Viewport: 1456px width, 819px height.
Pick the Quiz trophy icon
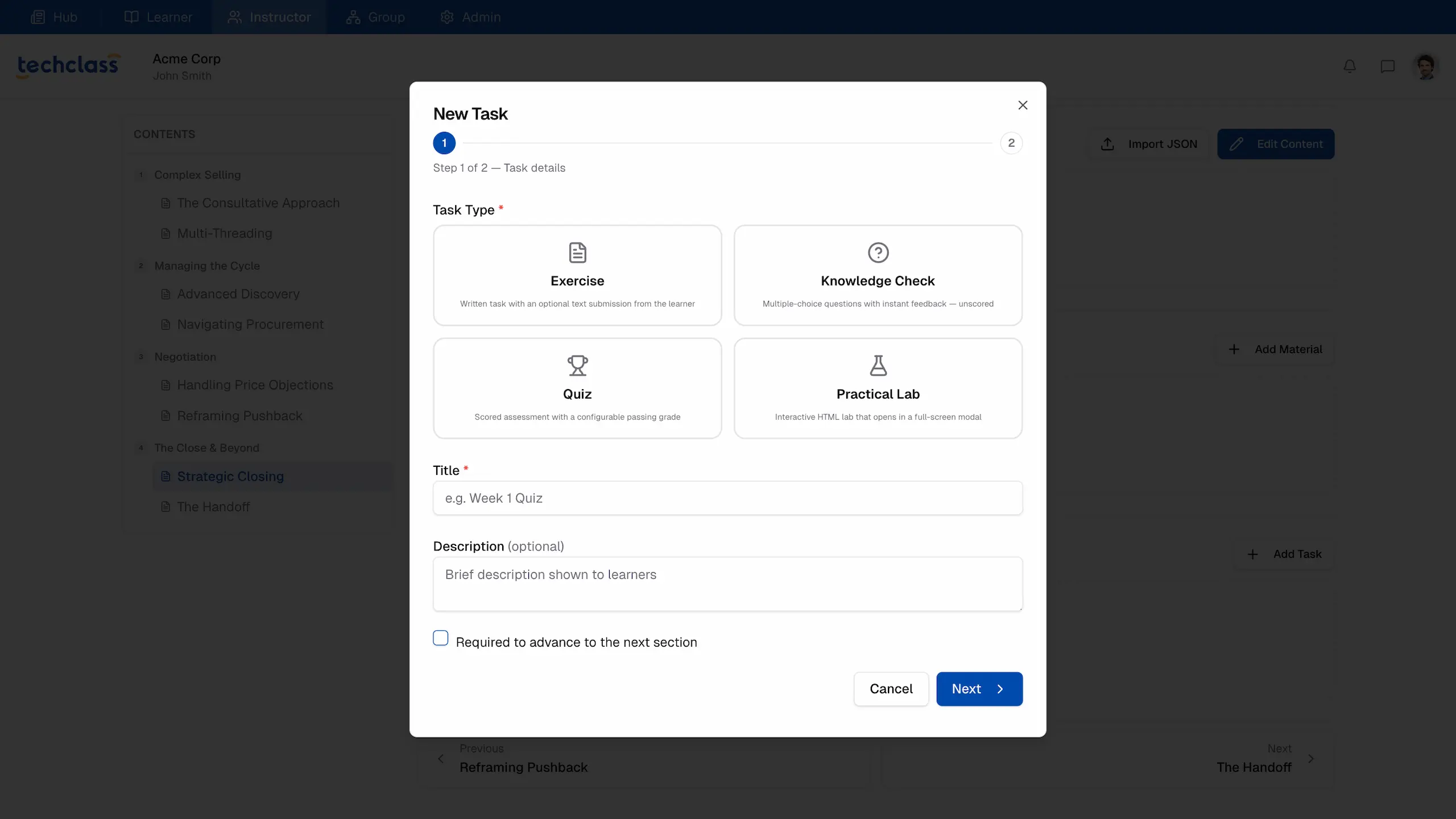coord(577,366)
